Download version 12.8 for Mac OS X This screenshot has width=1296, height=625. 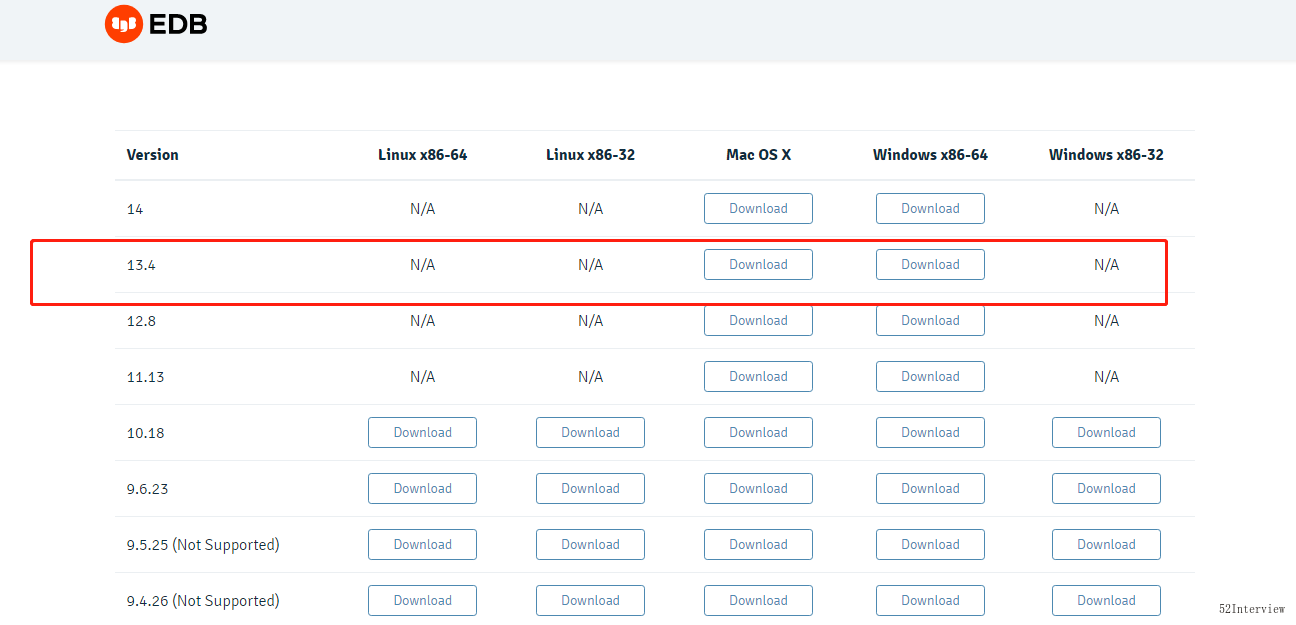(758, 321)
